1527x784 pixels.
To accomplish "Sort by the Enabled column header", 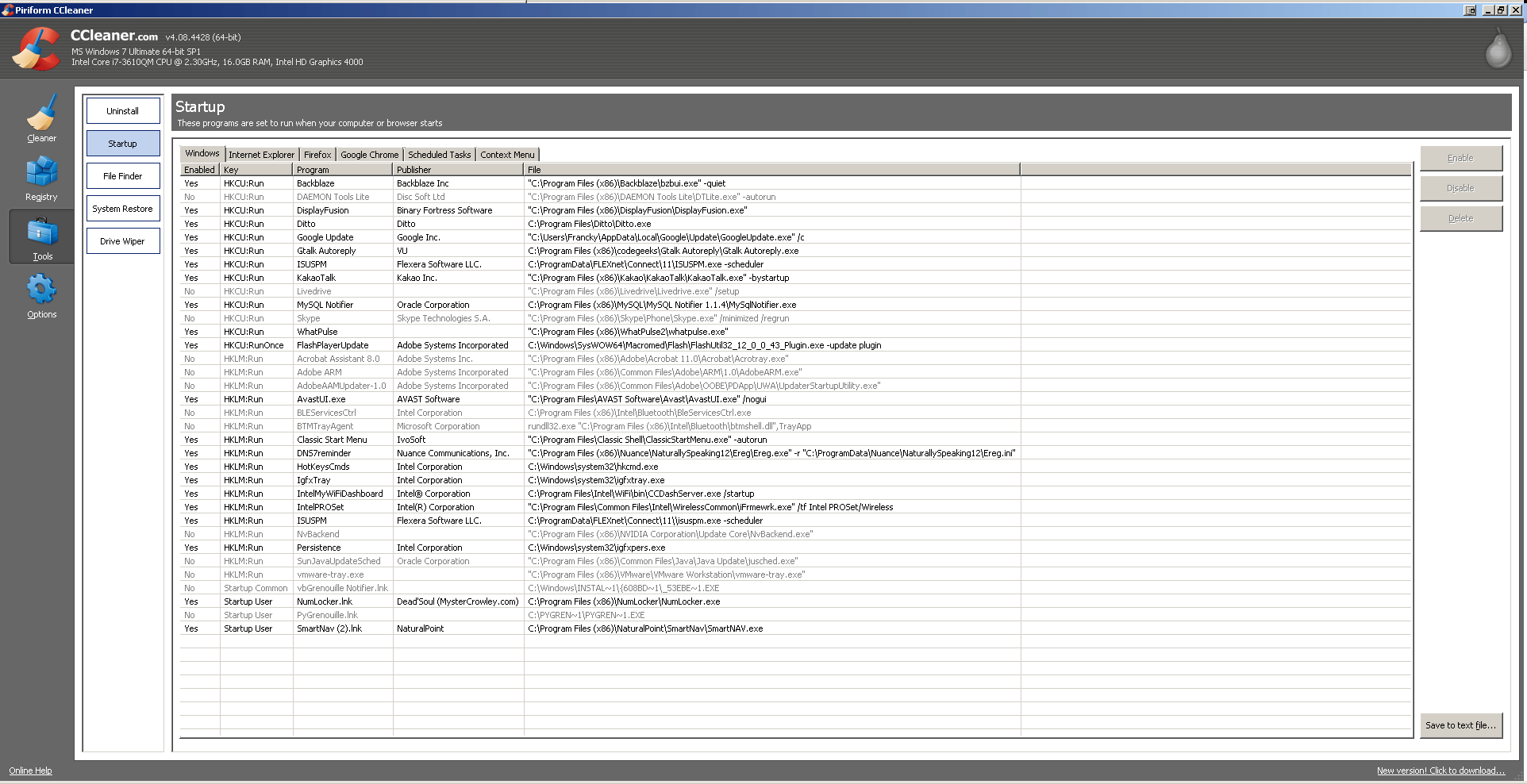I will 200,170.
